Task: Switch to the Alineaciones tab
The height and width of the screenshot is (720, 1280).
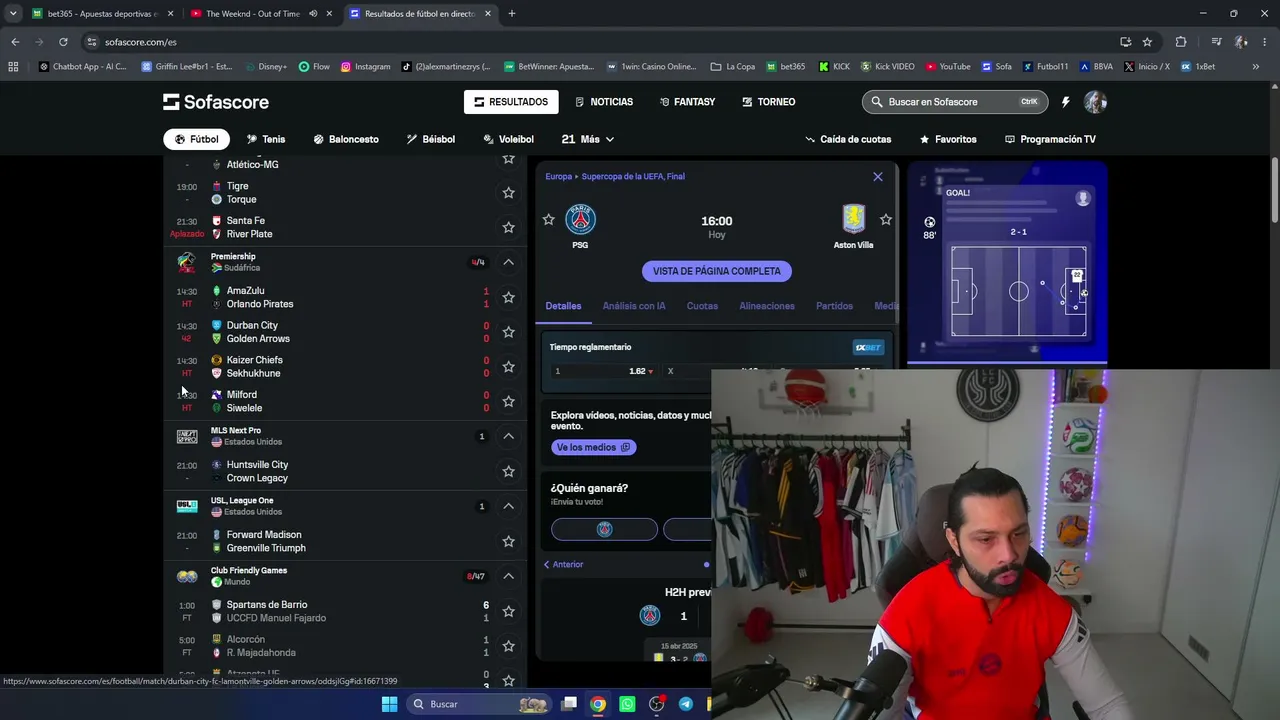Action: [767, 306]
